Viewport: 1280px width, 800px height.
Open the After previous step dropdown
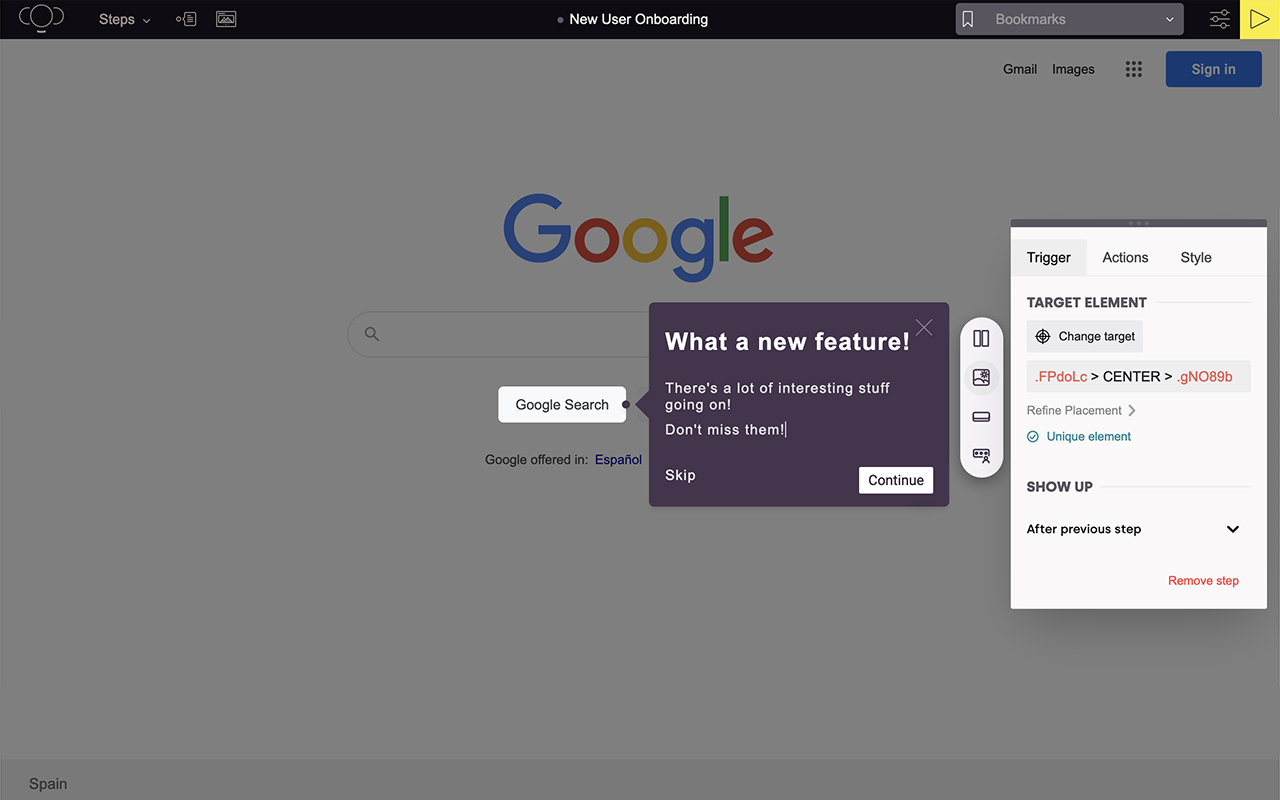coord(1133,529)
